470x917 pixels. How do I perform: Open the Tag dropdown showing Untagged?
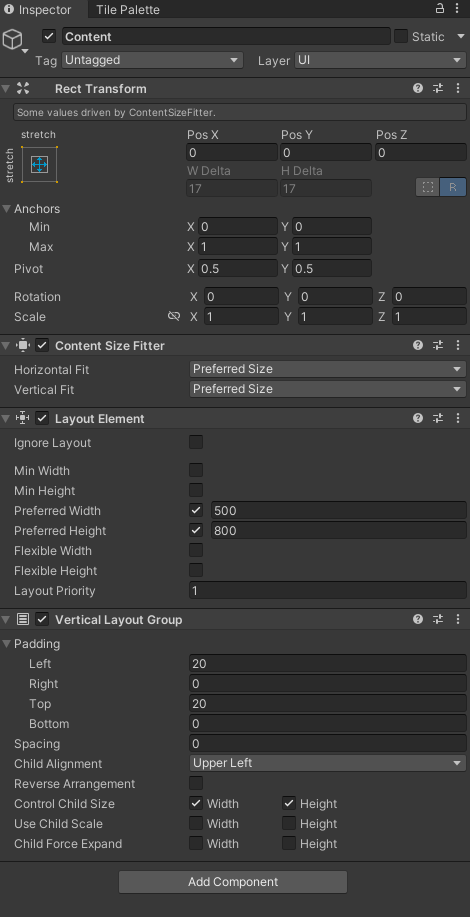tap(152, 60)
